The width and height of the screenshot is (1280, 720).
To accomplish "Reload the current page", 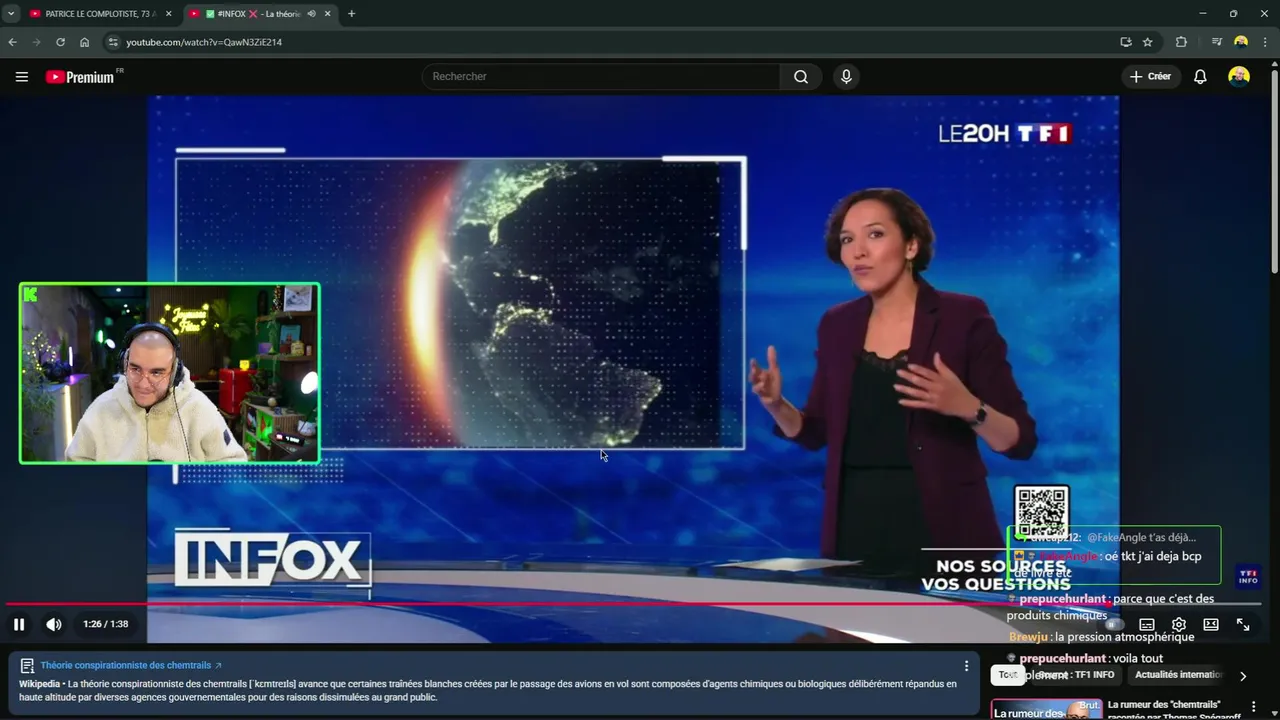I will 60,42.
